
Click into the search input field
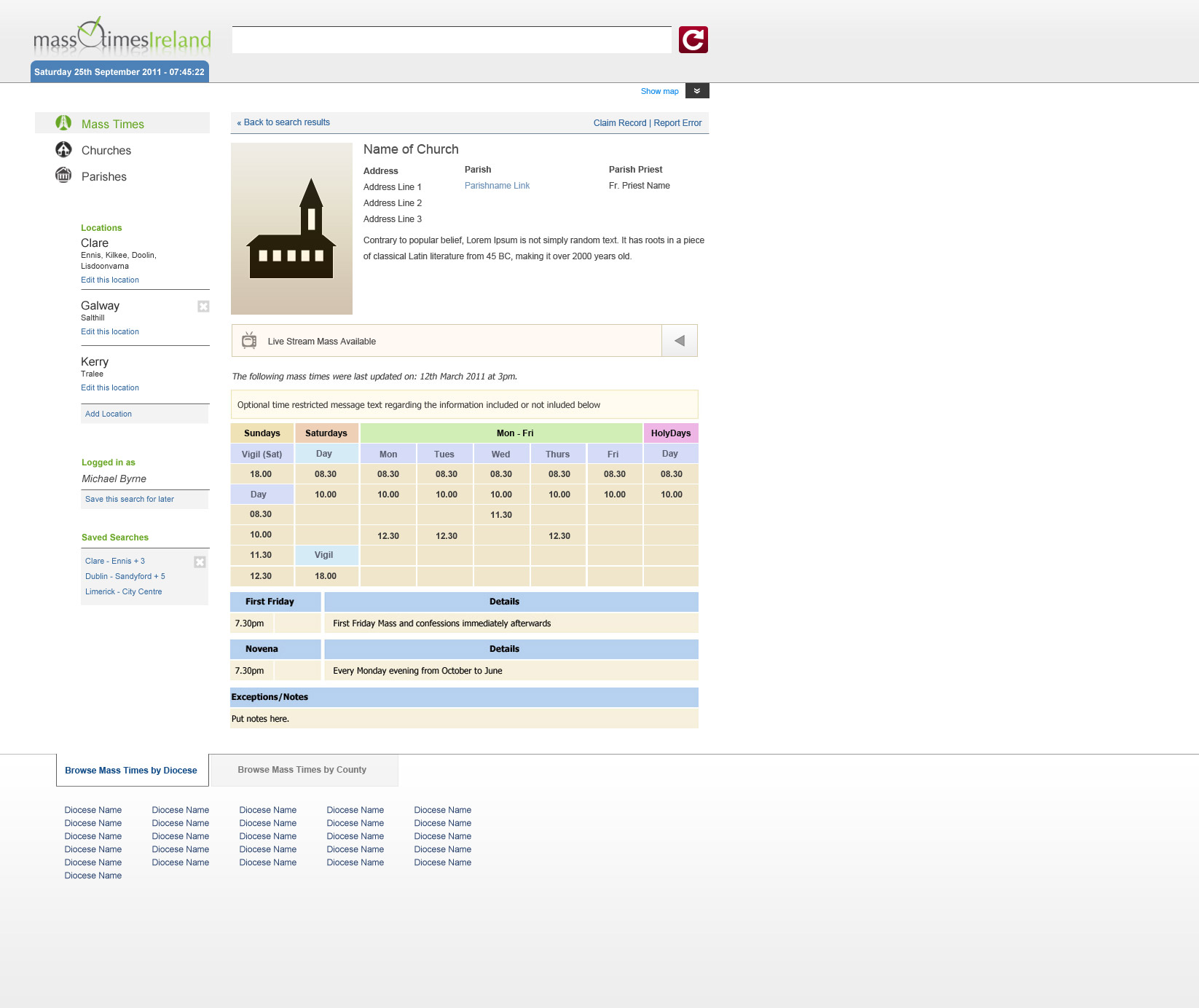[x=452, y=40]
